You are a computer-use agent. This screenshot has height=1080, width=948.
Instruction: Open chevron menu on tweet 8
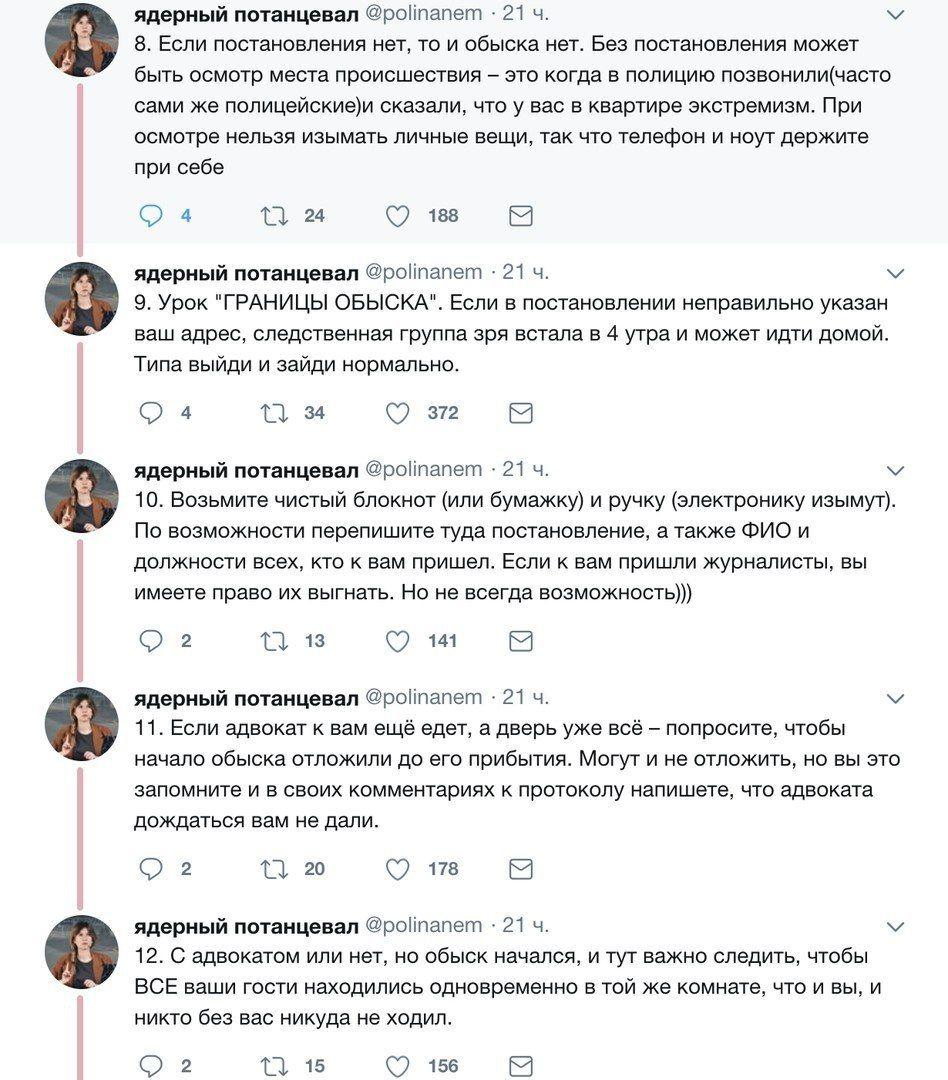pyautogui.click(x=896, y=15)
